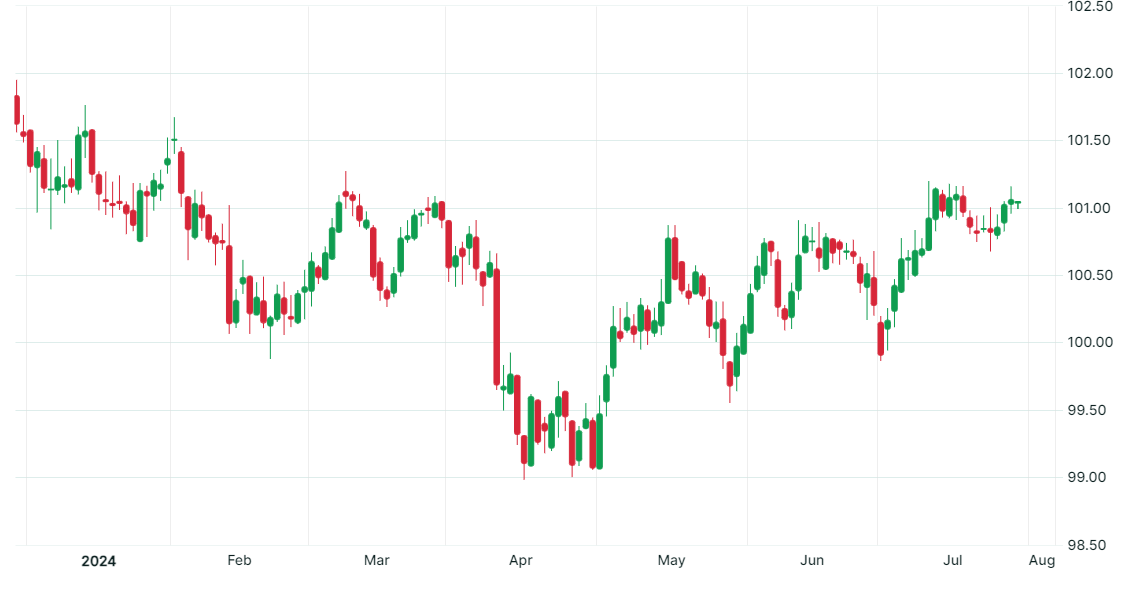Click the 100.50 price axis label
Viewport: 1137px width, 598px height.
1090,275
